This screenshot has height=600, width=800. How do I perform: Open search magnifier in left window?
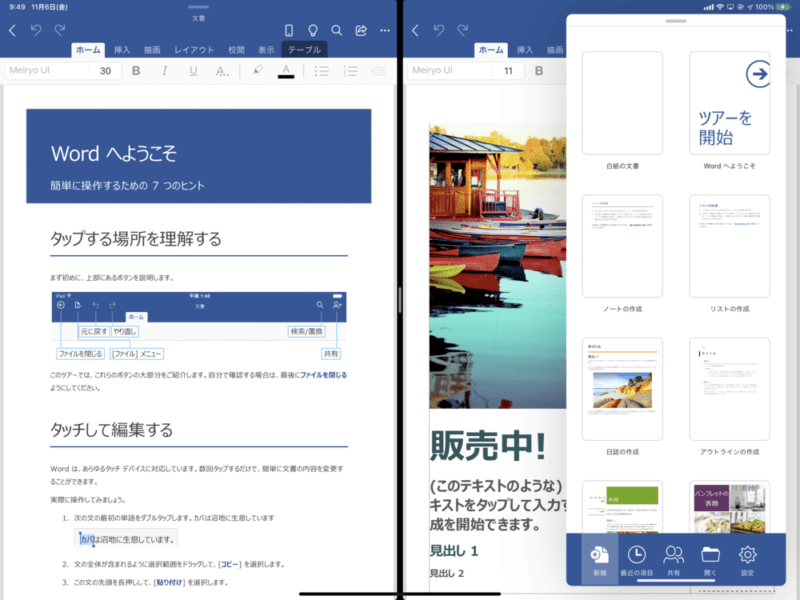coord(337,31)
